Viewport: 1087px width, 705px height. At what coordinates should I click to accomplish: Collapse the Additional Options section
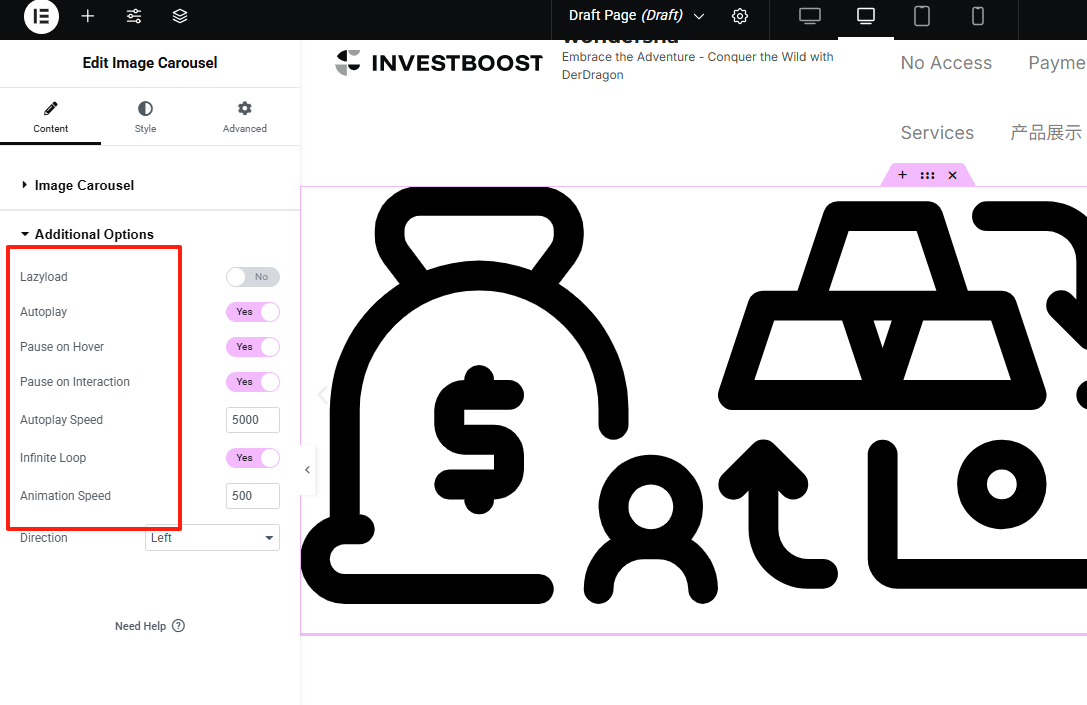point(94,234)
